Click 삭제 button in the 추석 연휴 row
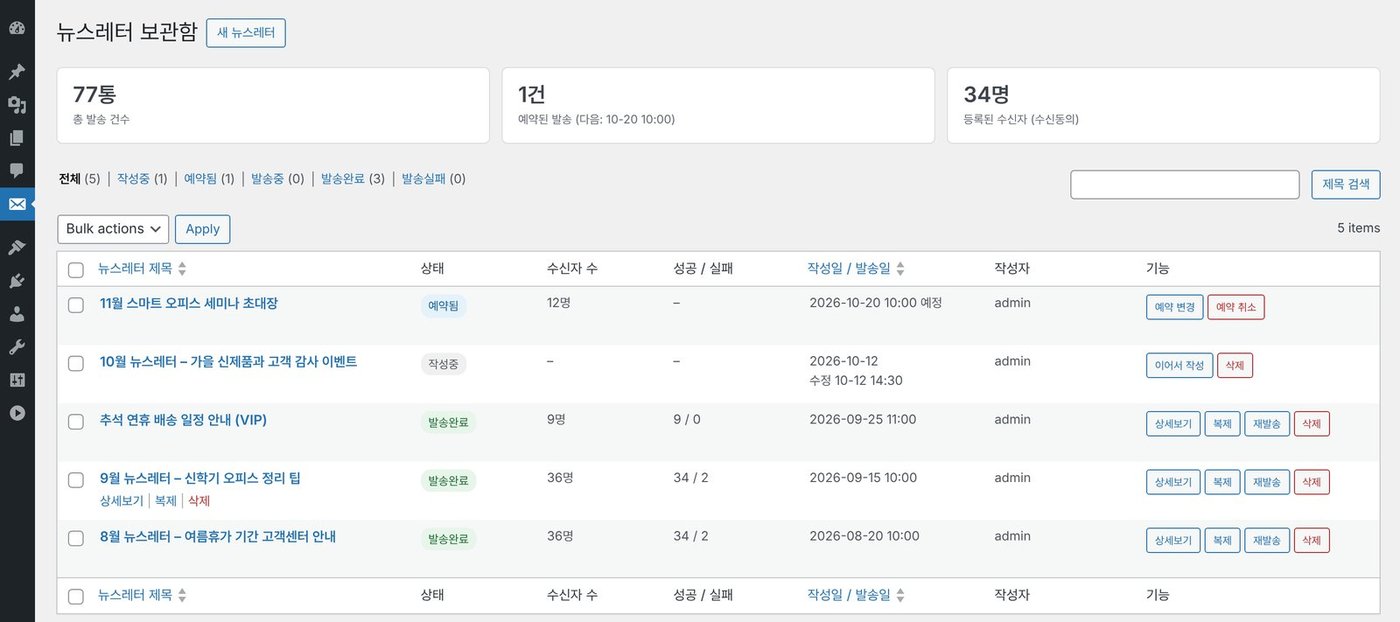 (1312, 424)
